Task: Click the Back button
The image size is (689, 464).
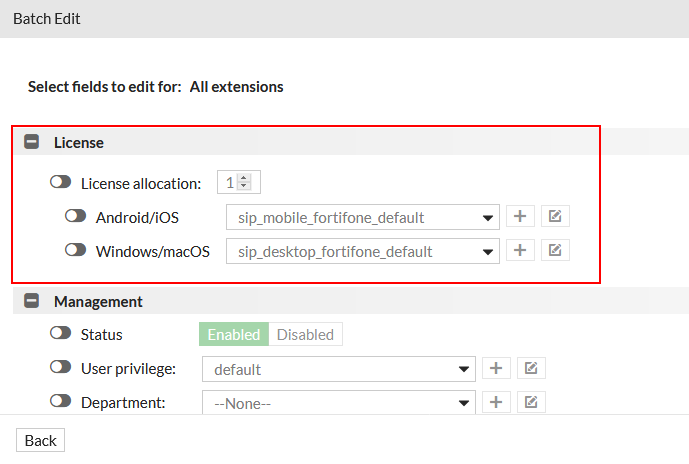Action: click(x=41, y=441)
